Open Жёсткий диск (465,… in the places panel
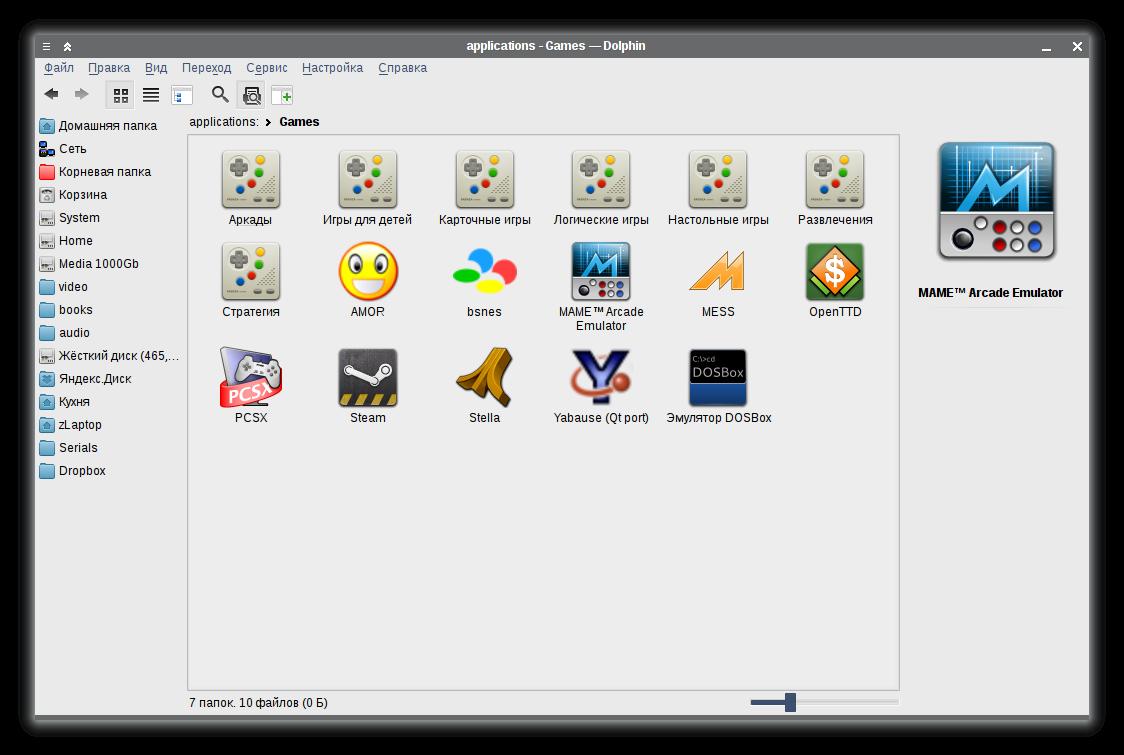Image resolution: width=1124 pixels, height=755 pixels. 109,355
